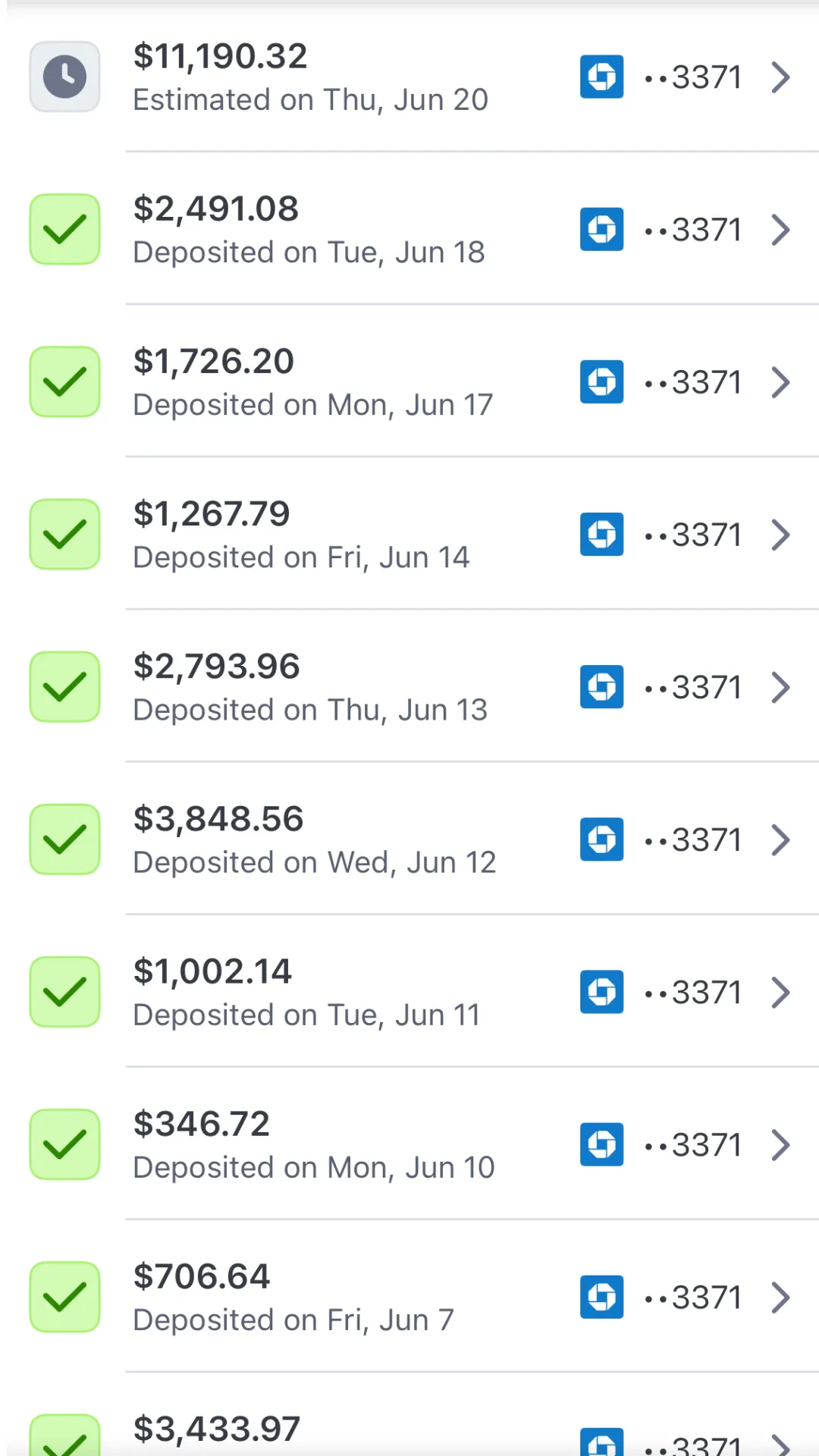Open the $1,002.14 deposit amount

[x=212, y=971]
